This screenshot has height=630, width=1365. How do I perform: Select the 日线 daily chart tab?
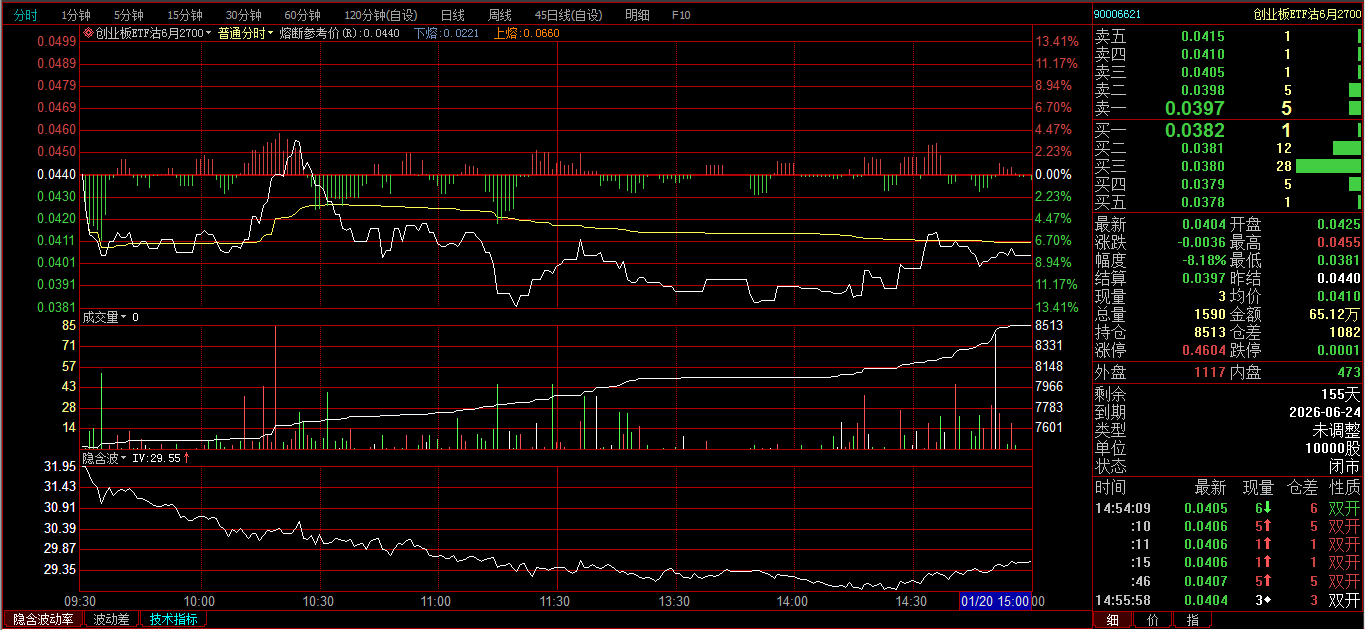[453, 15]
